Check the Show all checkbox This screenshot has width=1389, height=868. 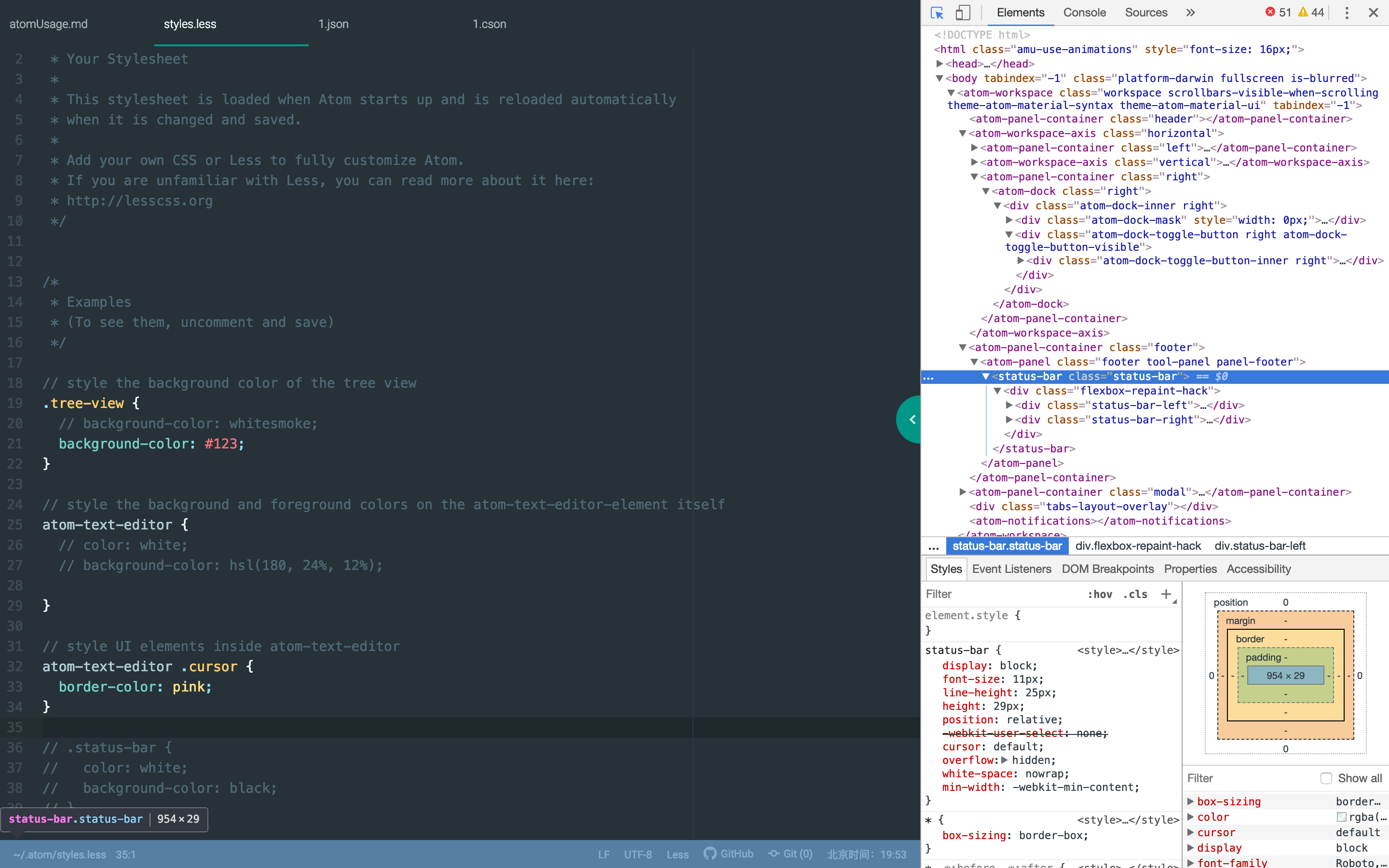(x=1326, y=778)
